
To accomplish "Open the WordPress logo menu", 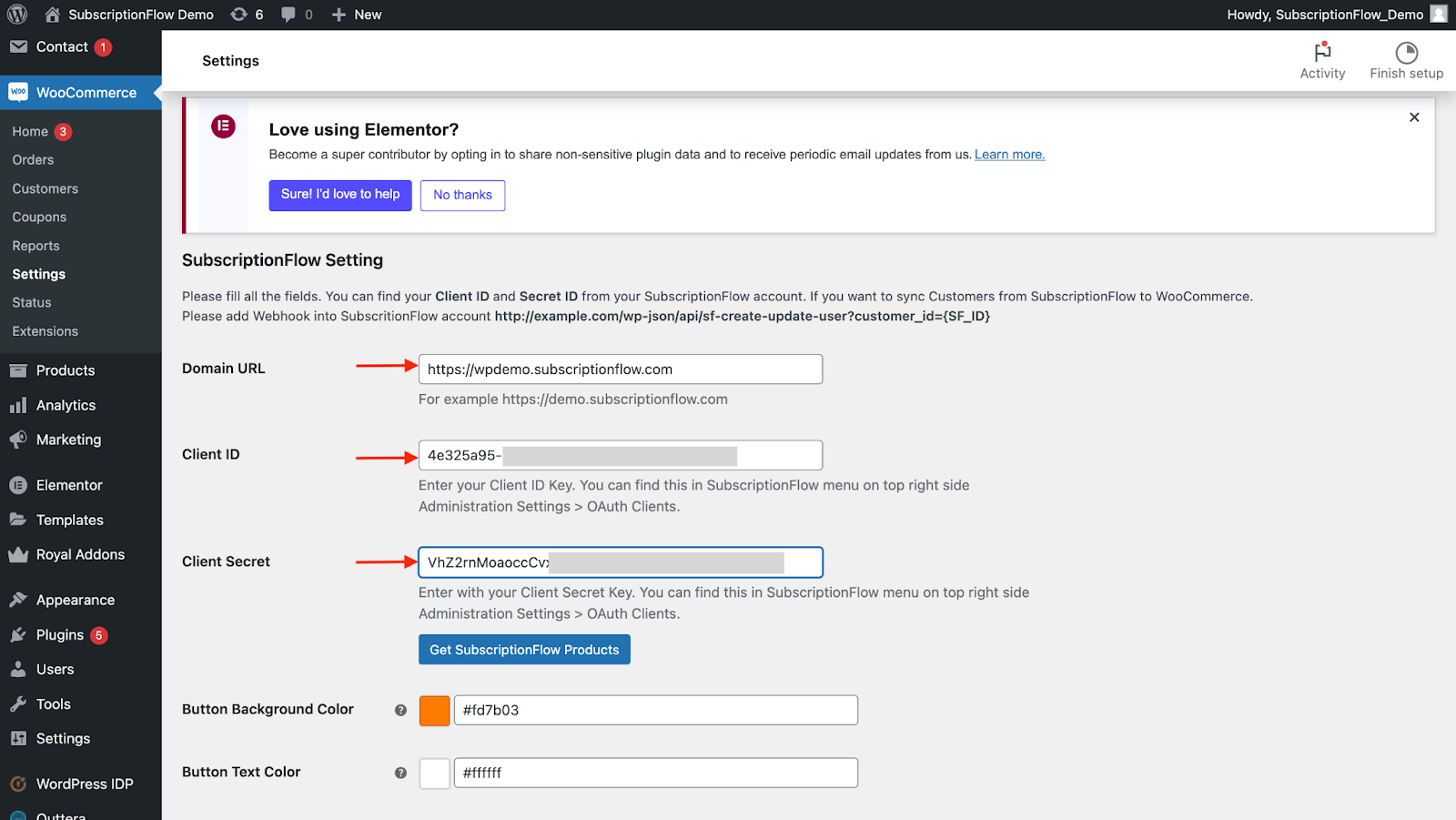I will click(x=17, y=15).
